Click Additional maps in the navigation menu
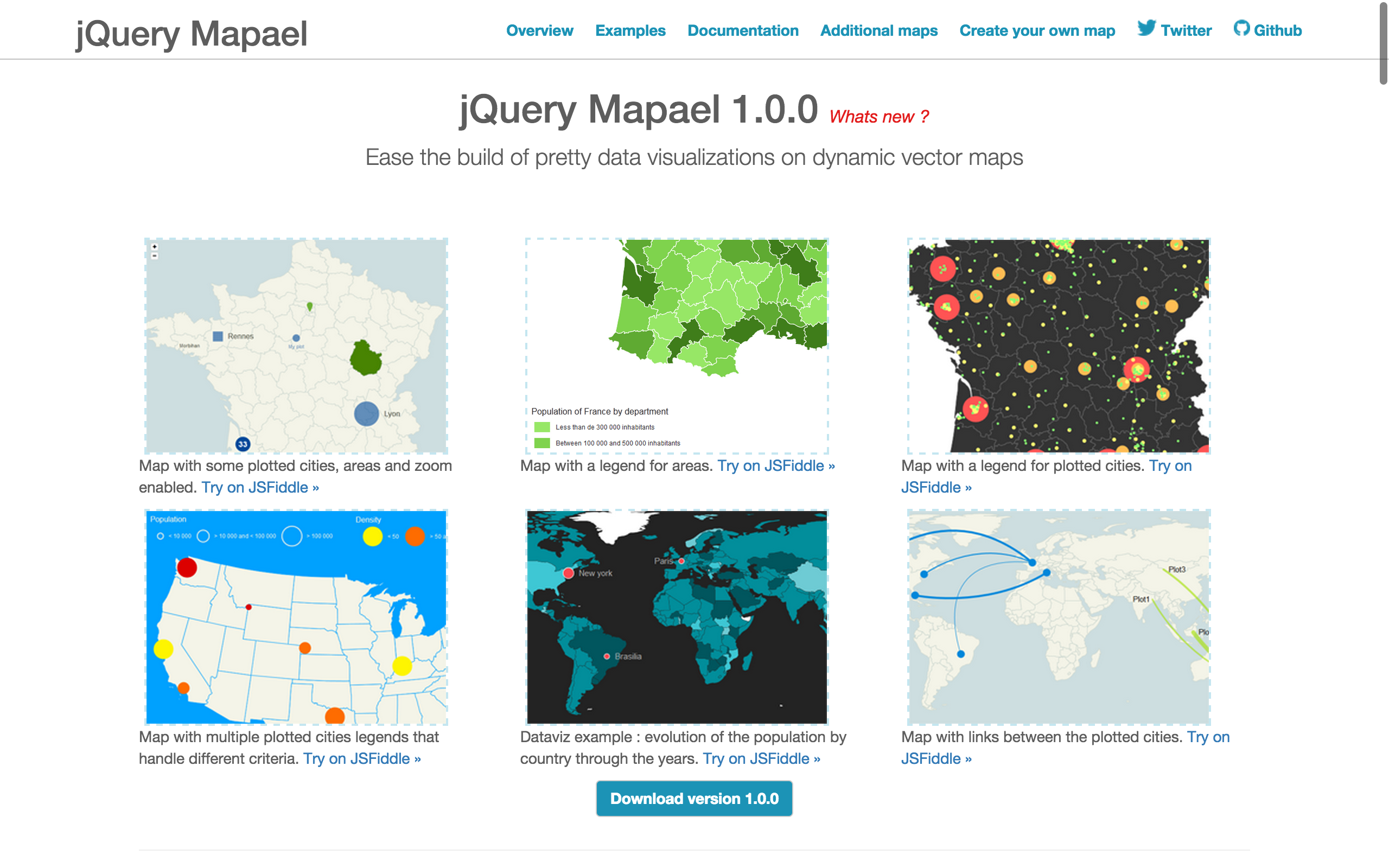 pos(879,30)
